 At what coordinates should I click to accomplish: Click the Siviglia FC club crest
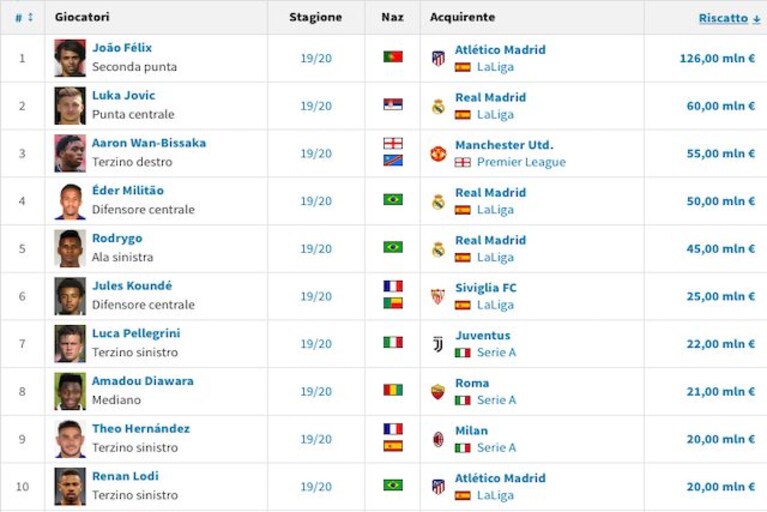point(438,296)
